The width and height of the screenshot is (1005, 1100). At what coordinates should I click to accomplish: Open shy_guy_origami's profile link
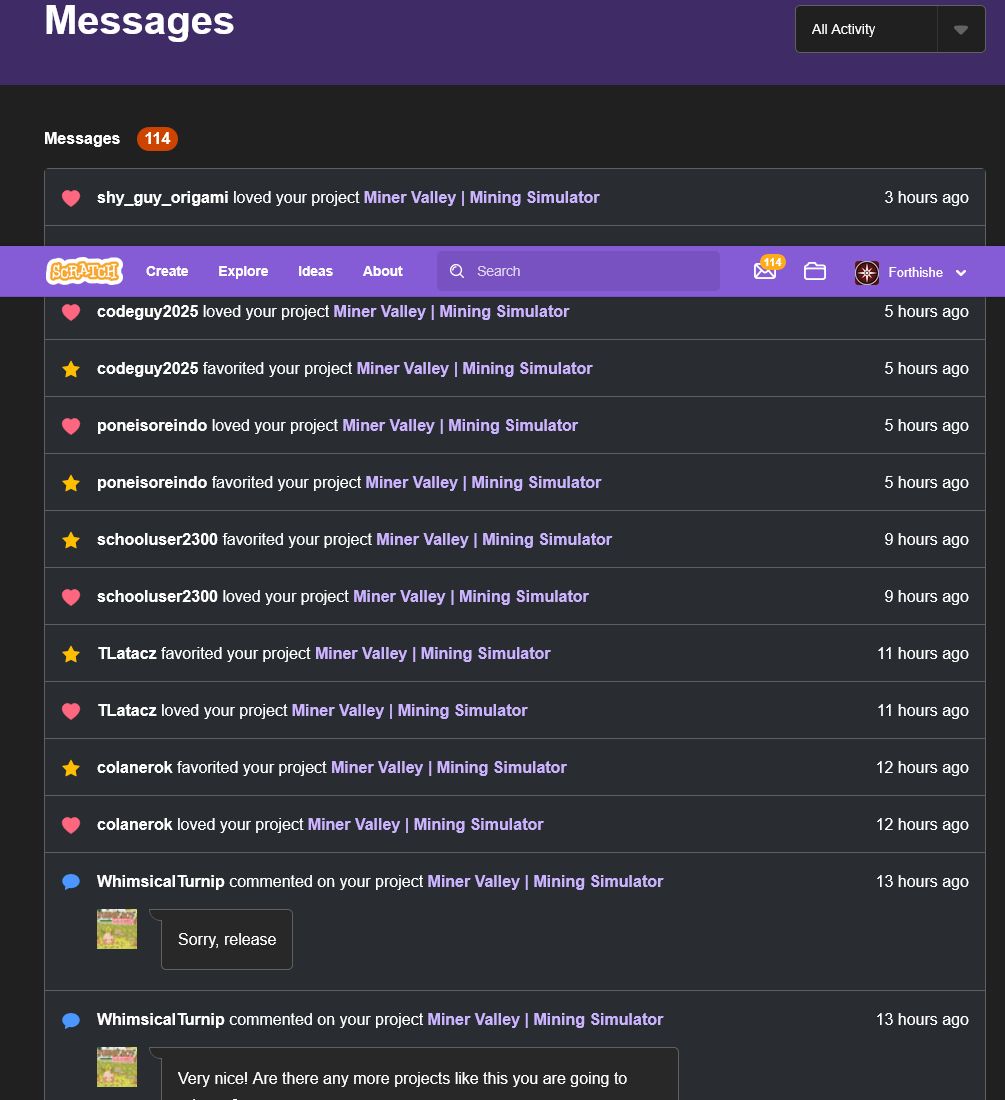pos(162,198)
